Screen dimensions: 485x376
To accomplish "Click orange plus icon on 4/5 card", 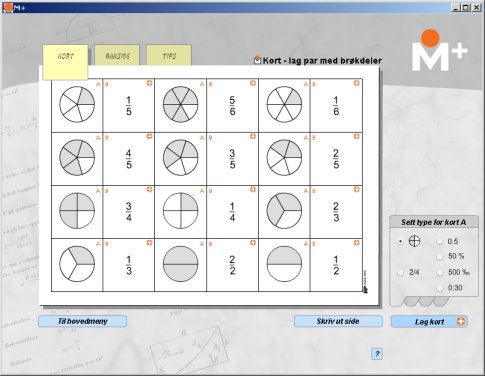I will [149, 136].
